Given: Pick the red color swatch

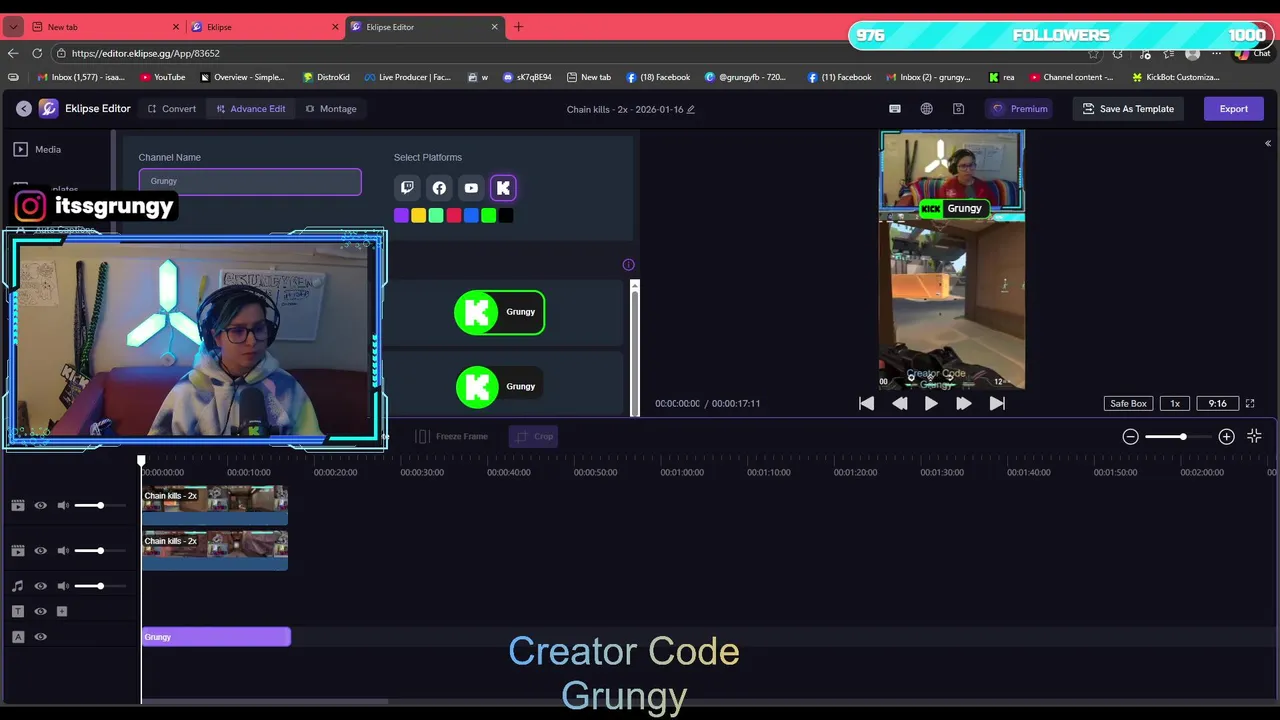Looking at the screenshot, I should (x=453, y=215).
